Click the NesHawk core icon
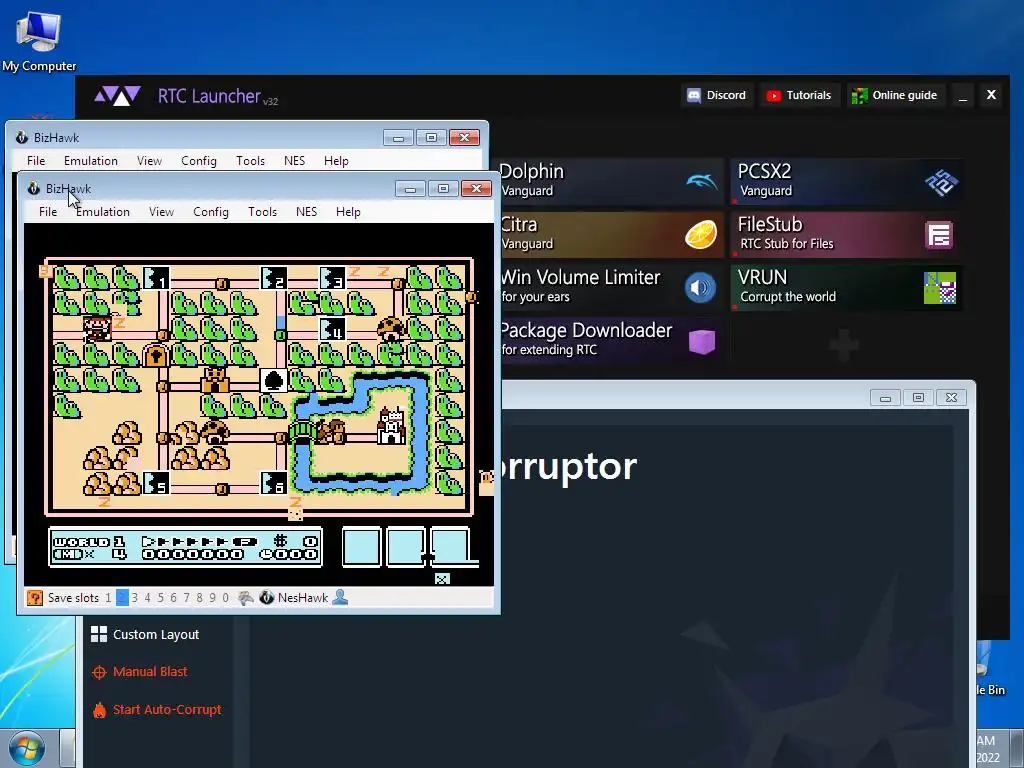 [x=266, y=598]
